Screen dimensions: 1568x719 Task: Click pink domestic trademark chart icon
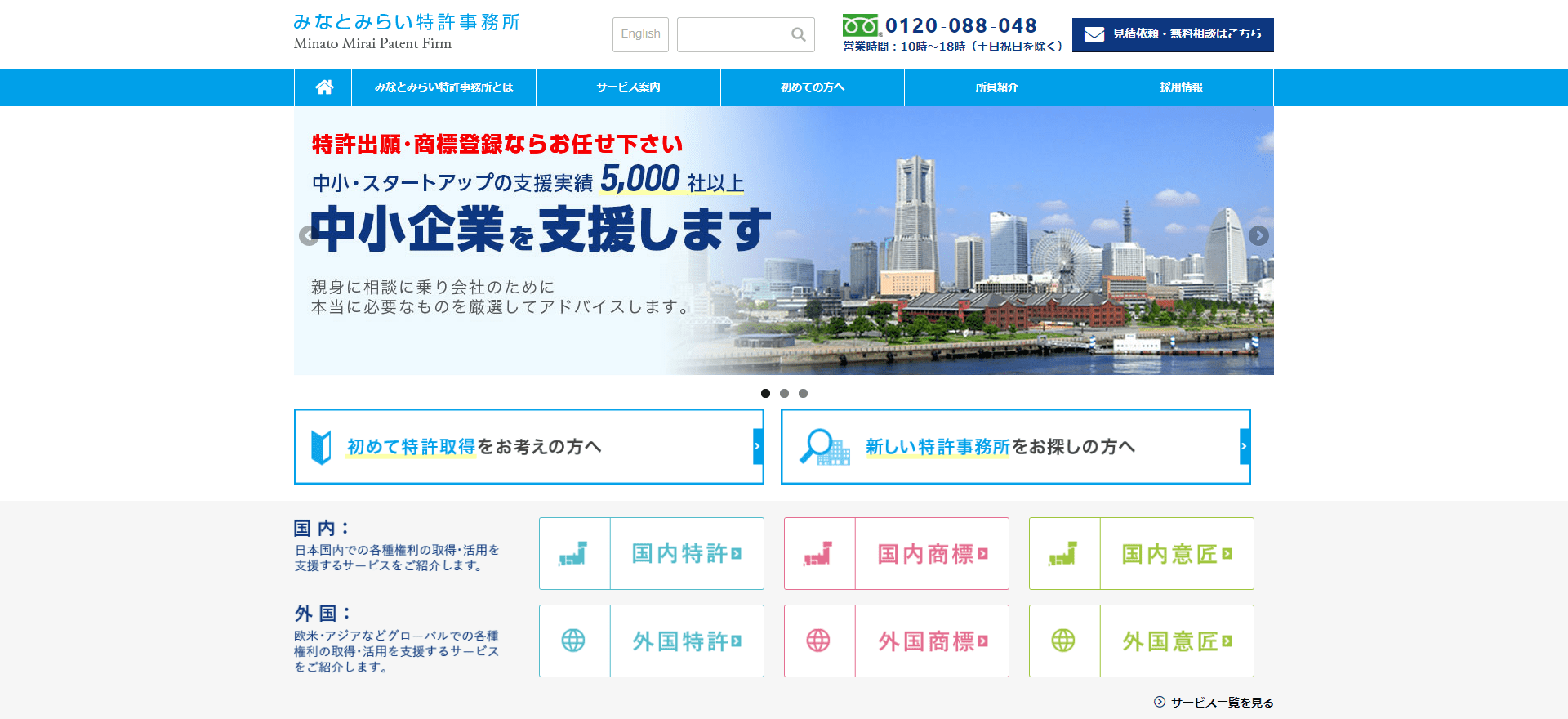pos(819,554)
